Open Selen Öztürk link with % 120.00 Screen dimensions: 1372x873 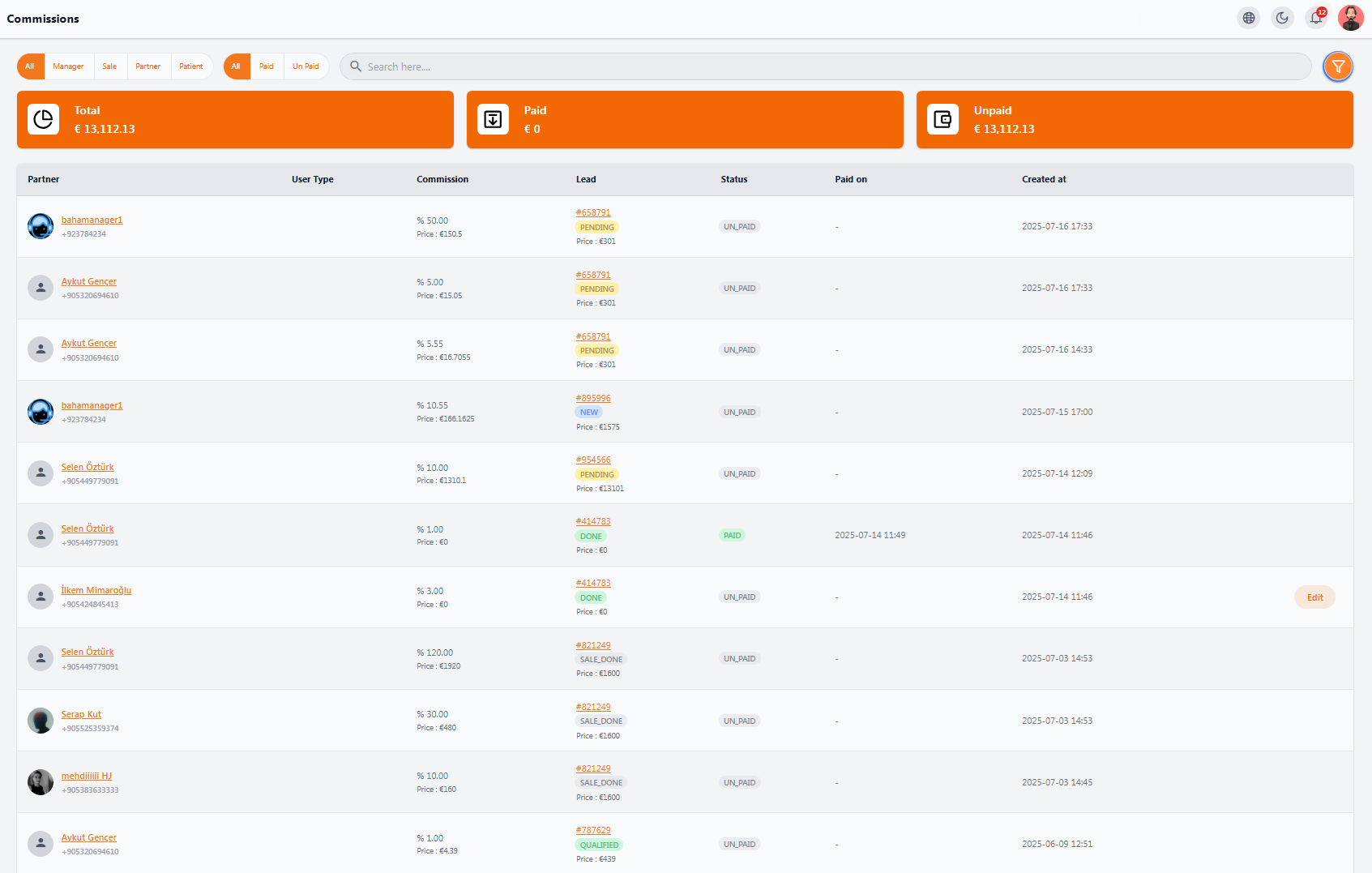click(88, 652)
